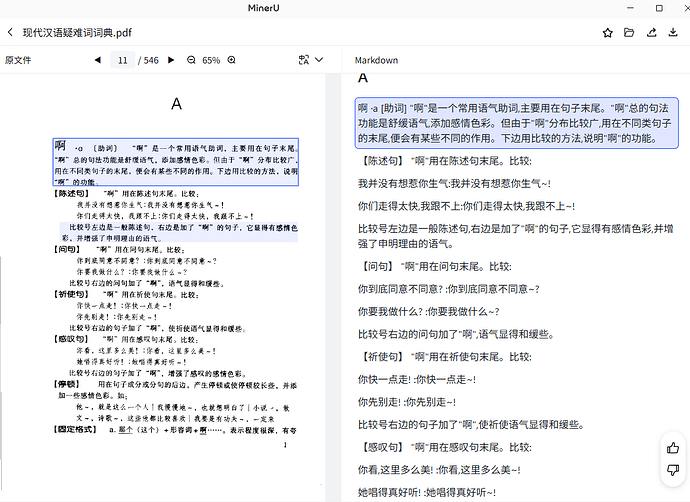The width and height of the screenshot is (690, 502).
Task: Go to next PDF page
Action: coord(169,60)
